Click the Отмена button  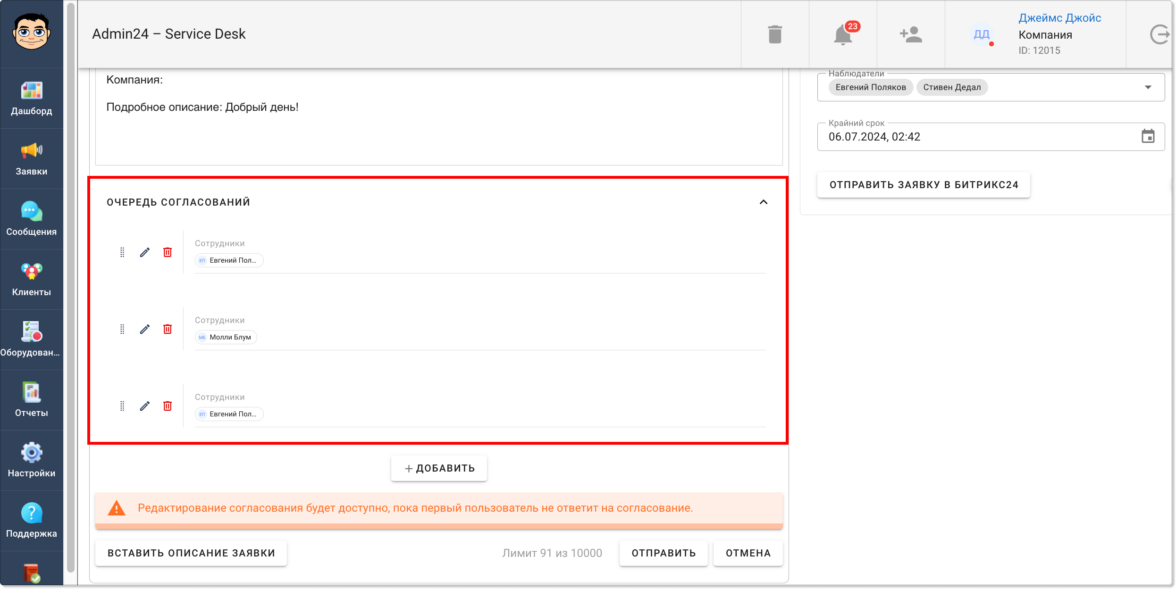(x=748, y=553)
